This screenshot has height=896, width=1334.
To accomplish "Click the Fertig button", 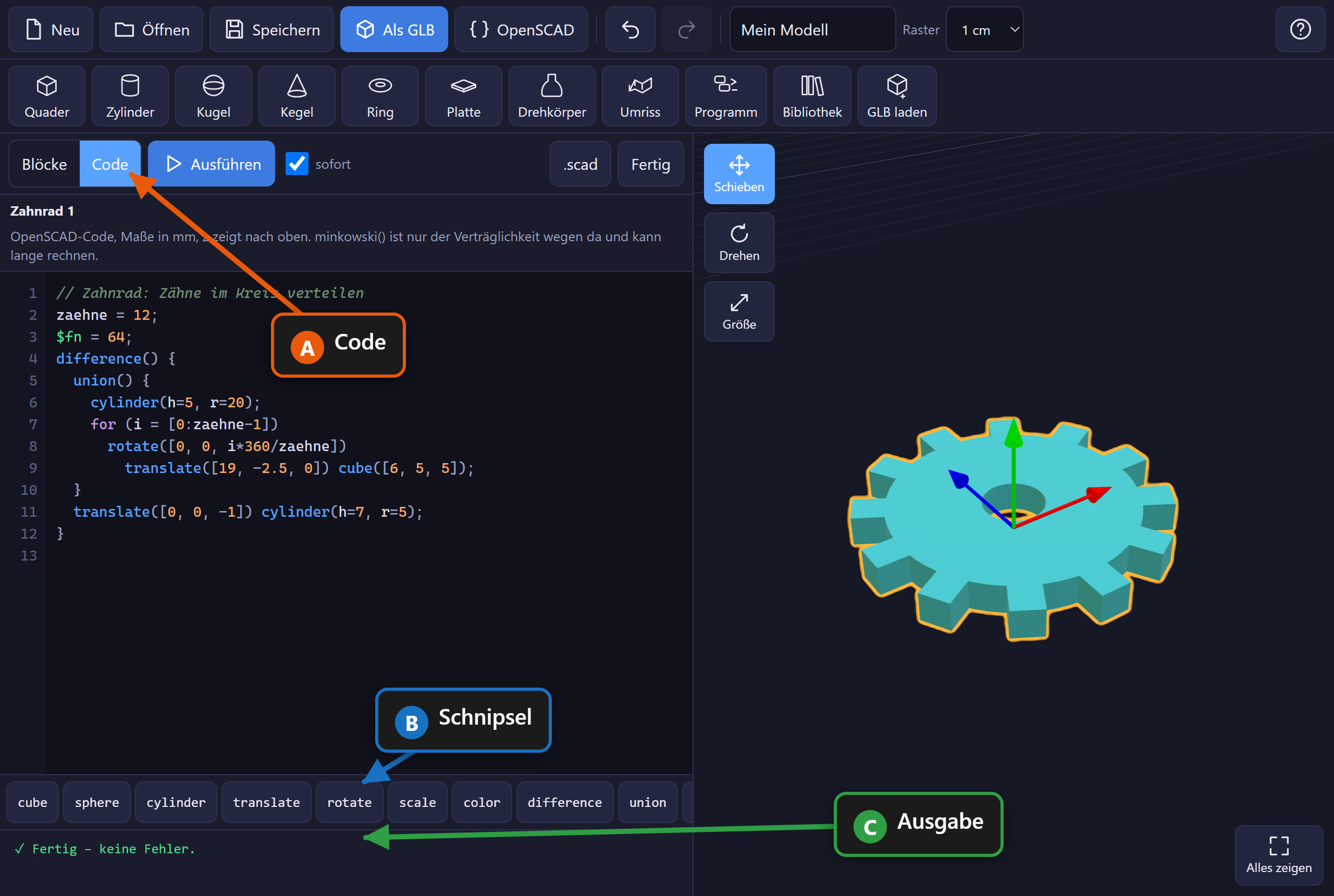I will pyautogui.click(x=650, y=164).
